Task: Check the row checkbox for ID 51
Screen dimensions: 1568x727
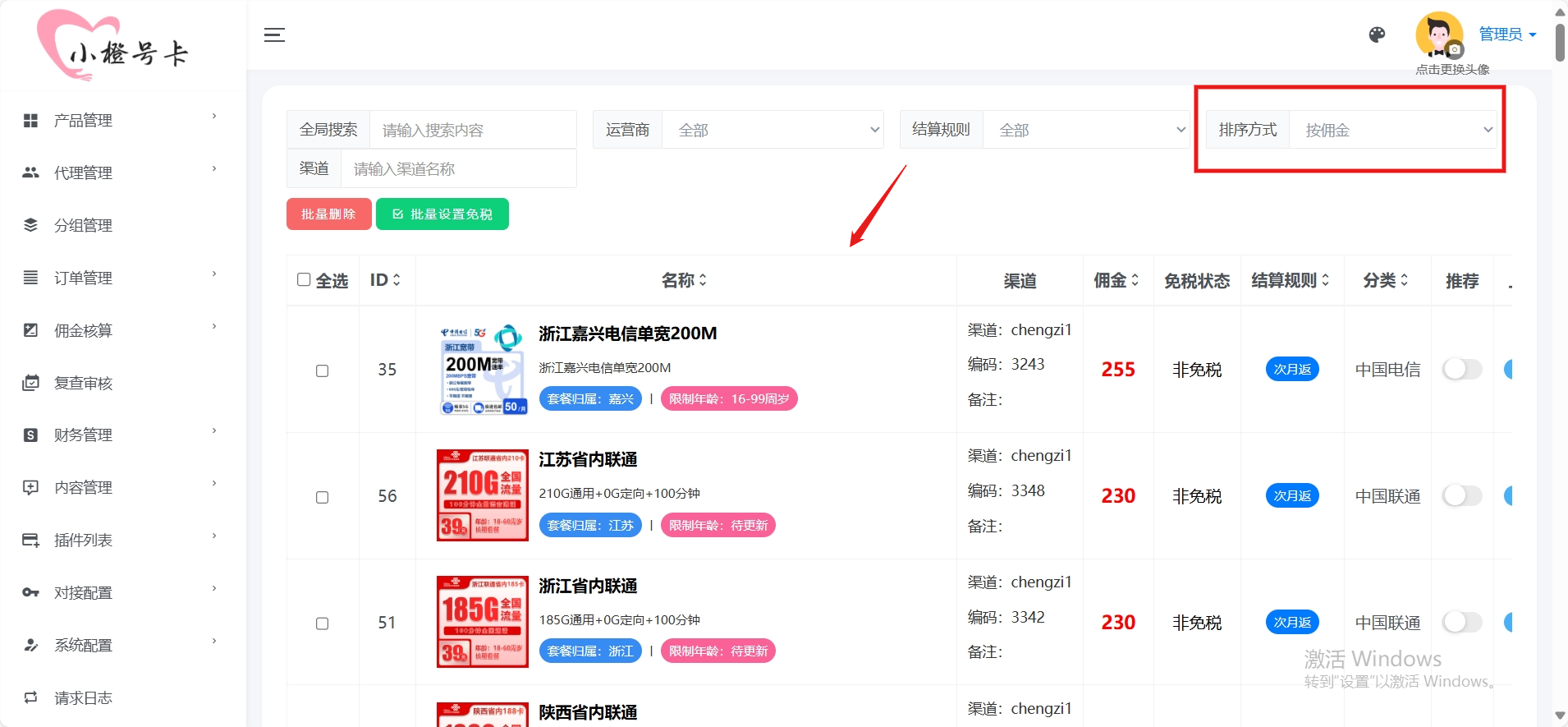Action: (x=323, y=623)
